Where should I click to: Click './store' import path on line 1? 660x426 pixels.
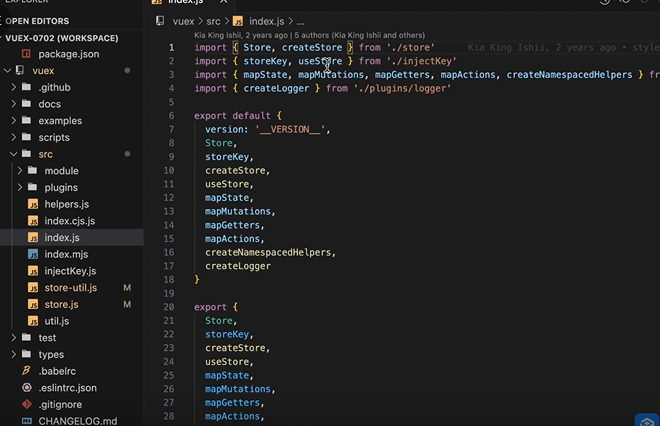[410, 48]
